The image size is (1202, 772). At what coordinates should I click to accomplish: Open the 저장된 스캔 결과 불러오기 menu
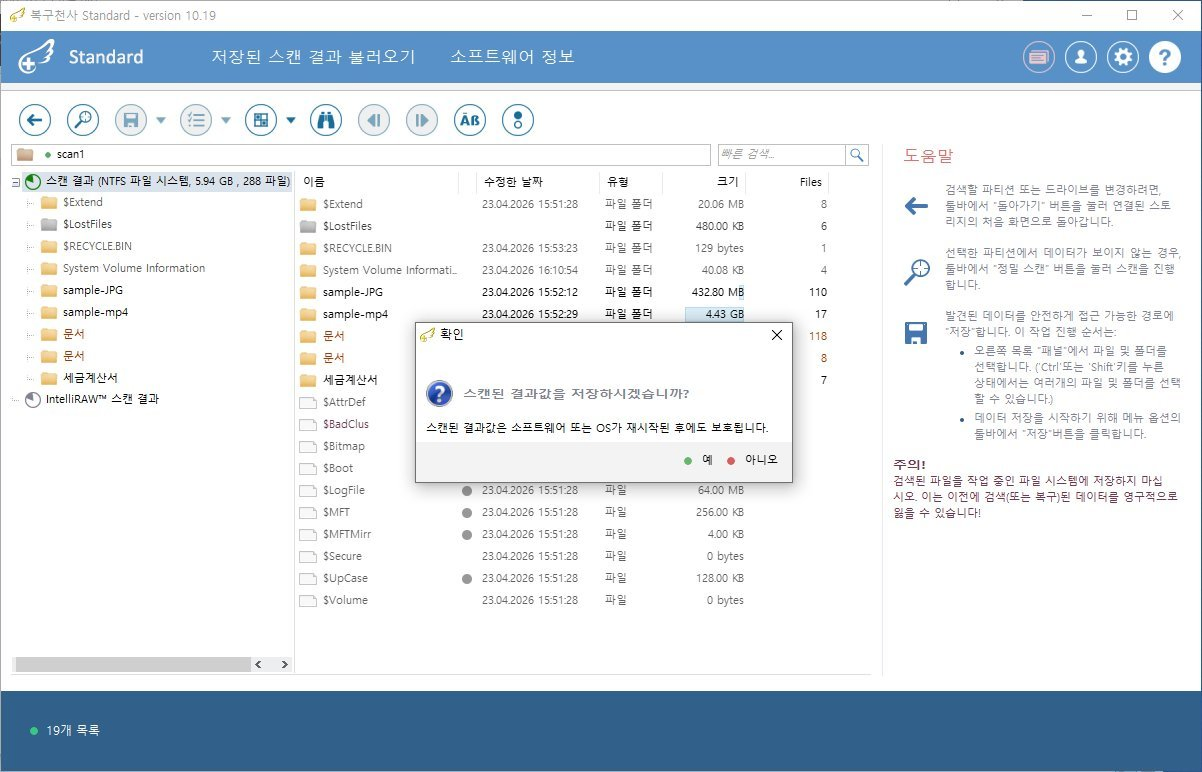(313, 57)
